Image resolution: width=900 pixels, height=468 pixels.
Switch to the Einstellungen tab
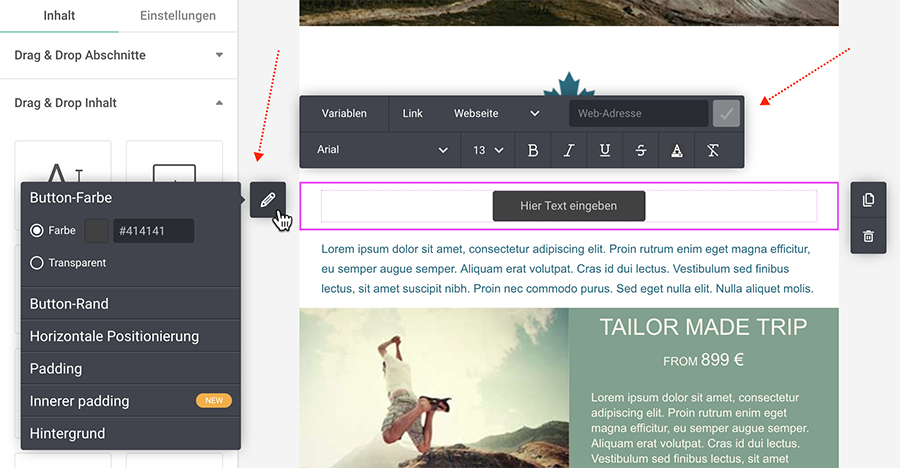tap(178, 16)
